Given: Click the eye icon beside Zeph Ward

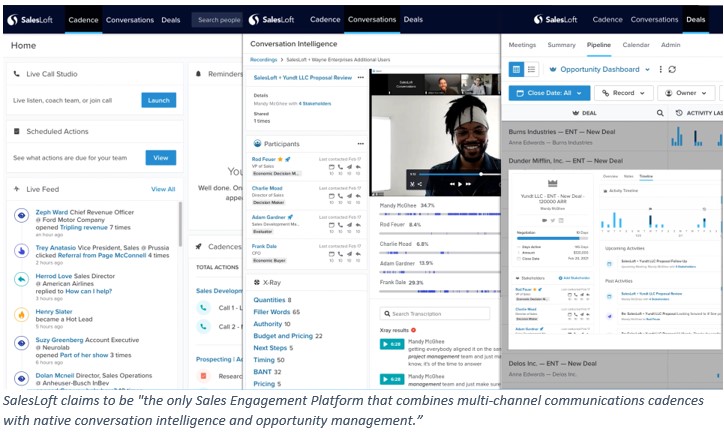Looking at the screenshot, I should click(21, 216).
